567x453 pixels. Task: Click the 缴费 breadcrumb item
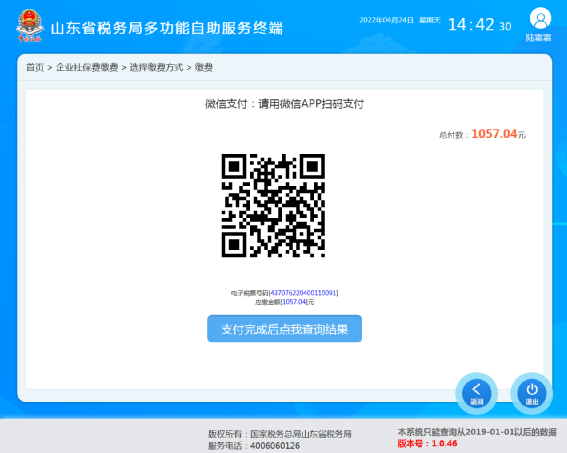click(x=204, y=67)
